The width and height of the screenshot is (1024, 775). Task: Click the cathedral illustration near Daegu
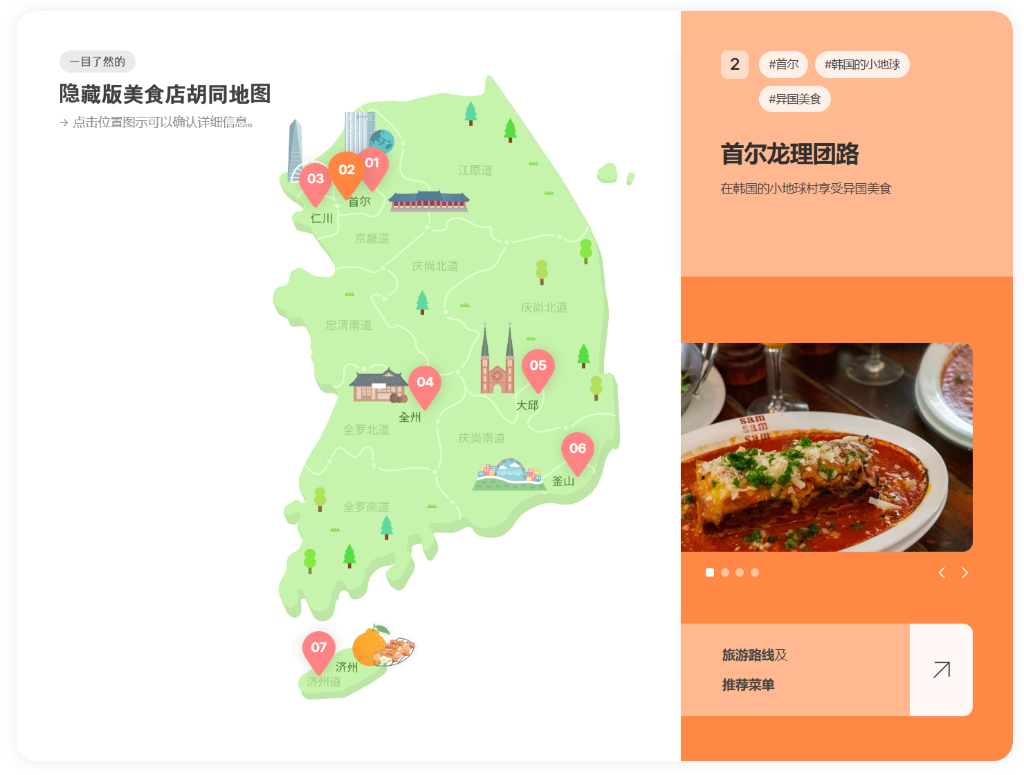[497, 358]
